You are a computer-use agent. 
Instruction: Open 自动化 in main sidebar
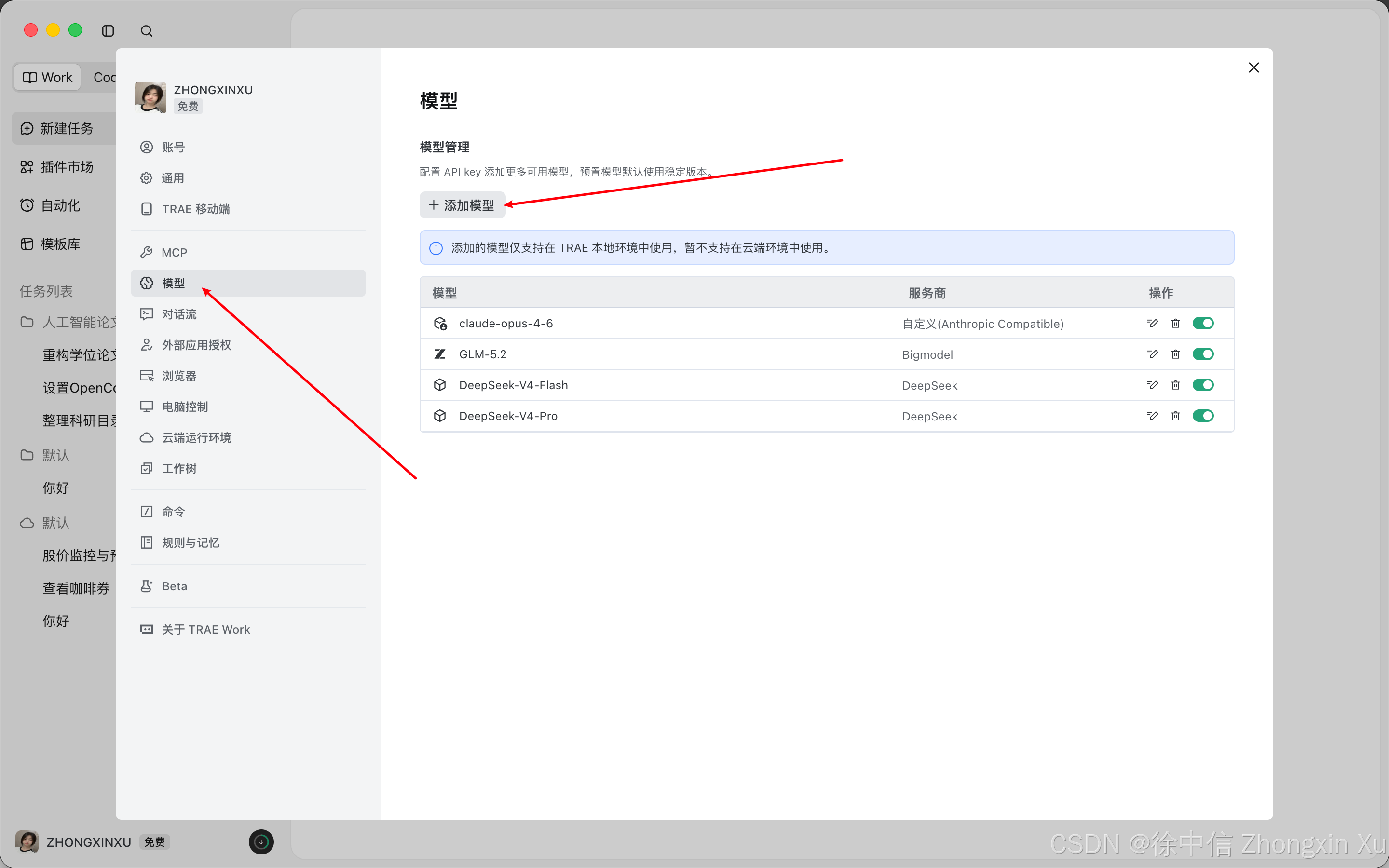(x=64, y=205)
